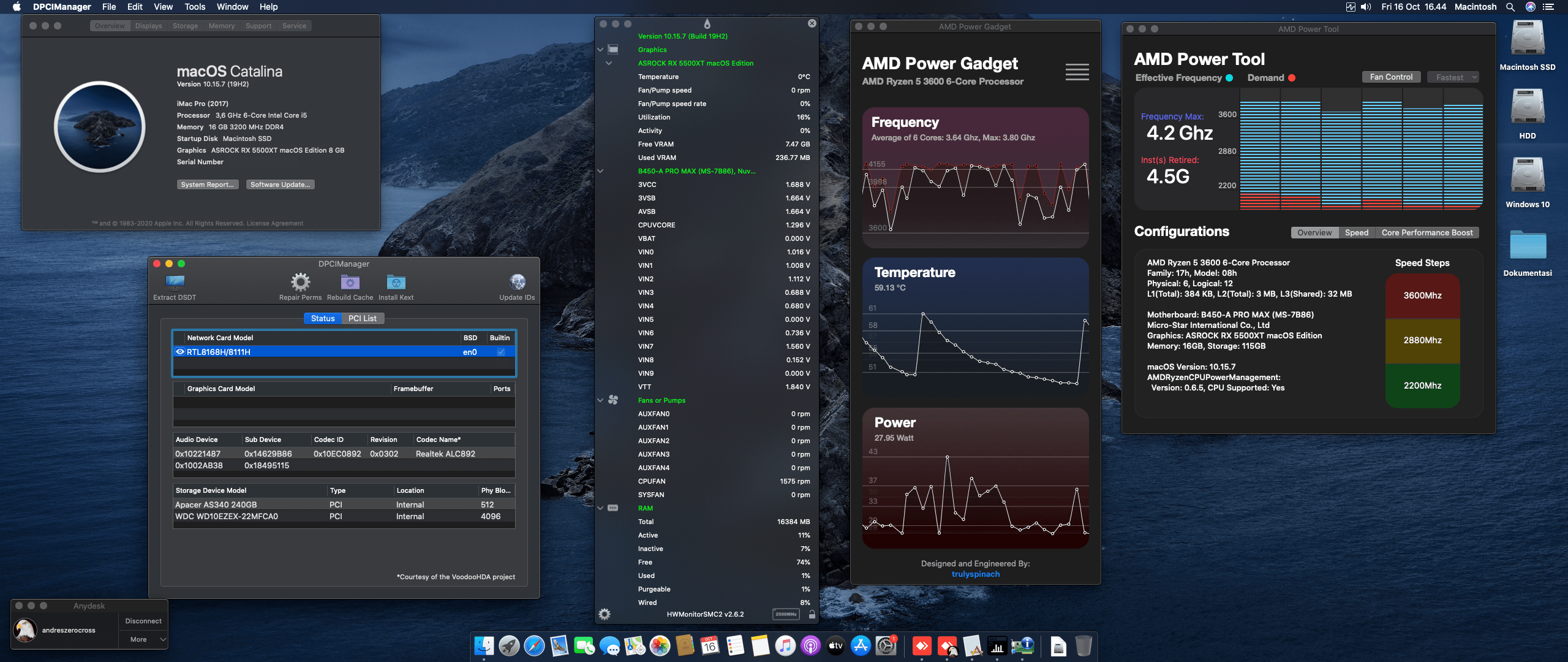Screen dimensions: 1568x662
Task: Click the 2500MHz badge in HWMonitor footer
Action: pos(786,614)
